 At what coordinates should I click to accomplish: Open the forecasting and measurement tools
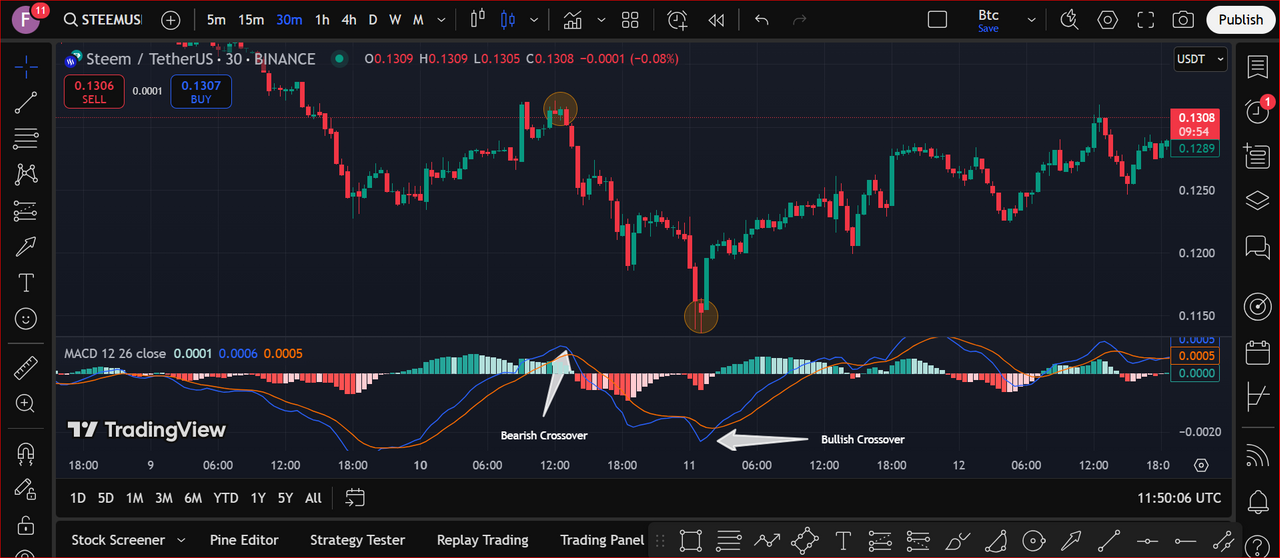tap(26, 211)
